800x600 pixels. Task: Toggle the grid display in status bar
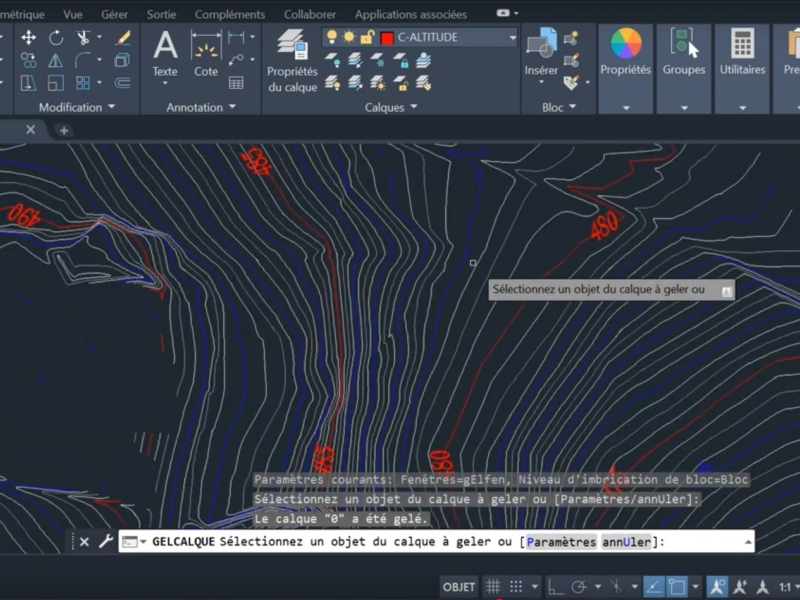pos(493,587)
